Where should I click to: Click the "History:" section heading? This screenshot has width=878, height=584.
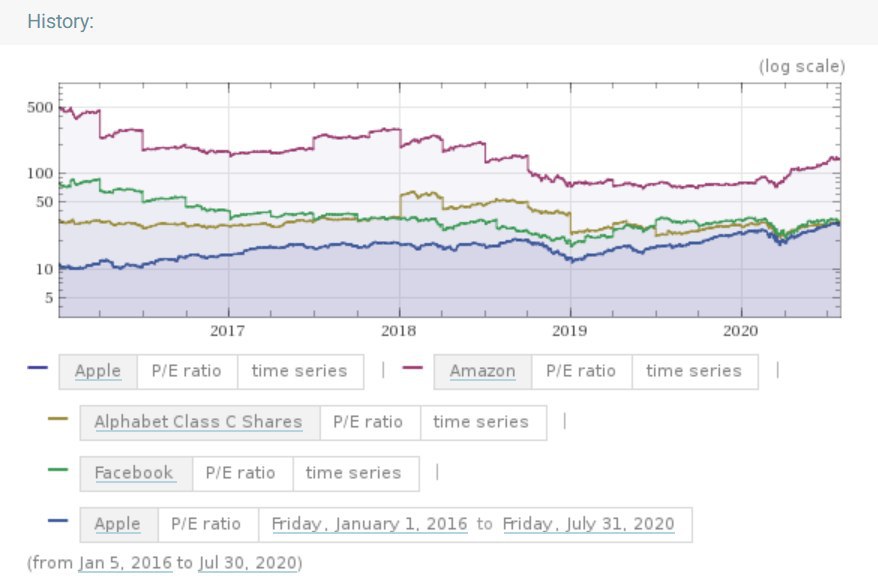pyautogui.click(x=60, y=22)
